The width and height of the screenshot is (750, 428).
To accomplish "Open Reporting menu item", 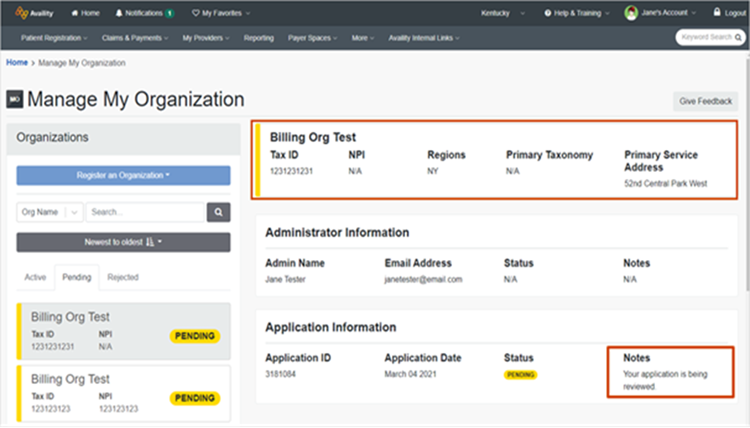I will pos(259,38).
